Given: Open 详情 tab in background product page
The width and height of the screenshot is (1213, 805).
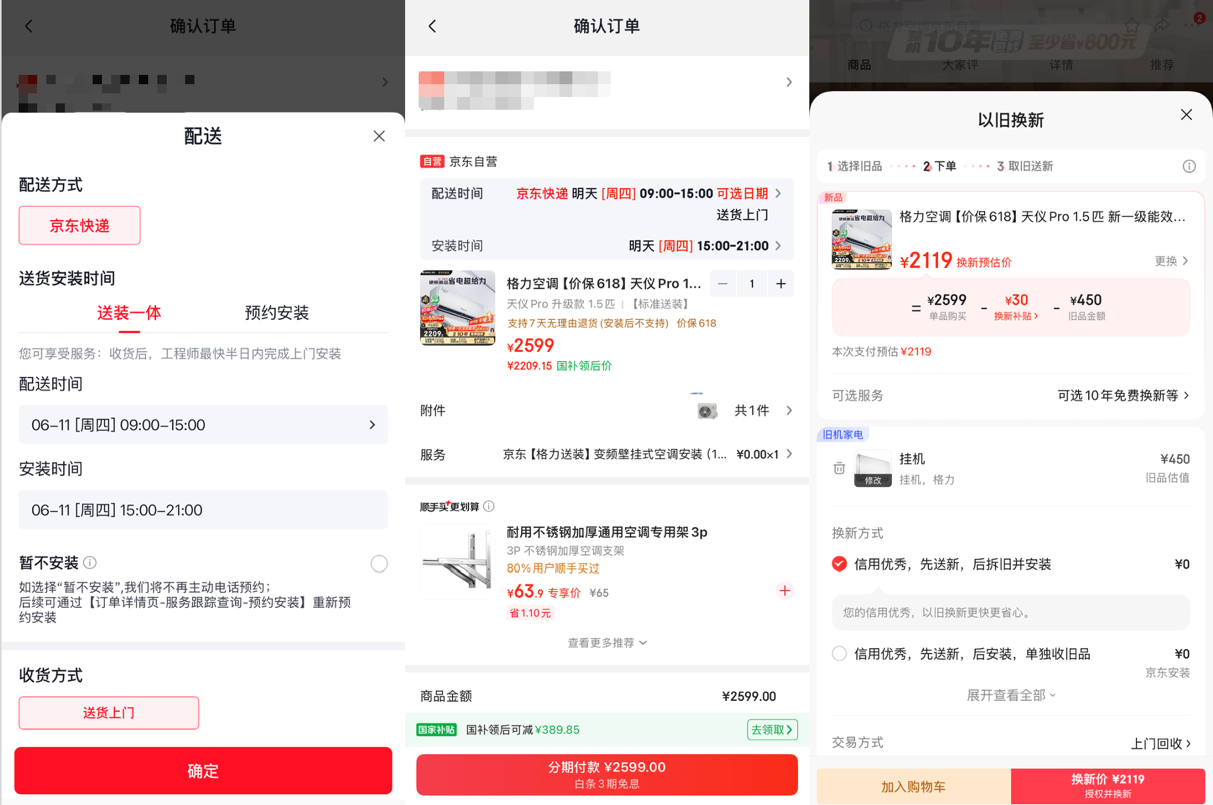Looking at the screenshot, I should click(x=1061, y=65).
